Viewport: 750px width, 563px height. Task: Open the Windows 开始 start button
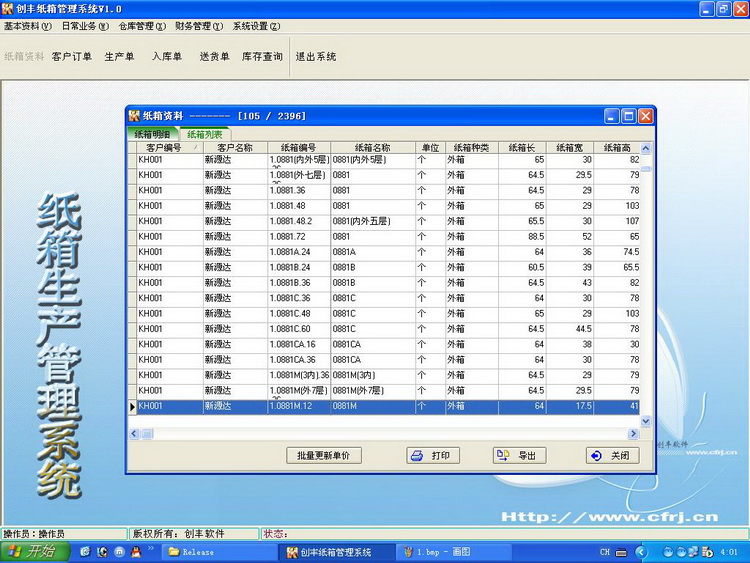[x=34, y=552]
